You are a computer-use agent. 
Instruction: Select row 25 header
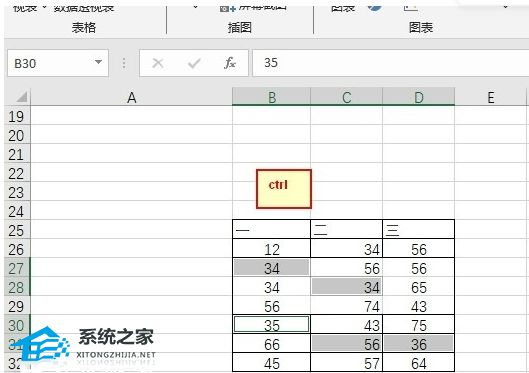(17, 230)
